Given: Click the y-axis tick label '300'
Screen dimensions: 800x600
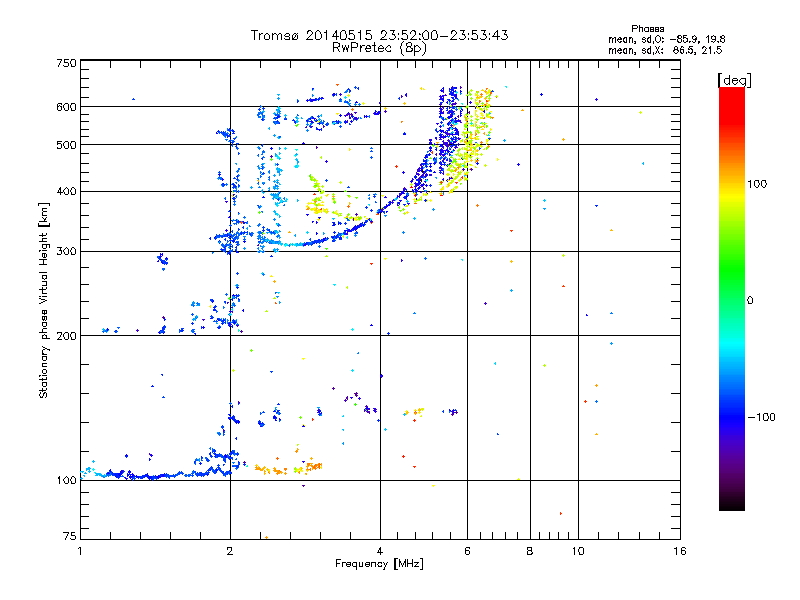Looking at the screenshot, I should click(x=66, y=252).
